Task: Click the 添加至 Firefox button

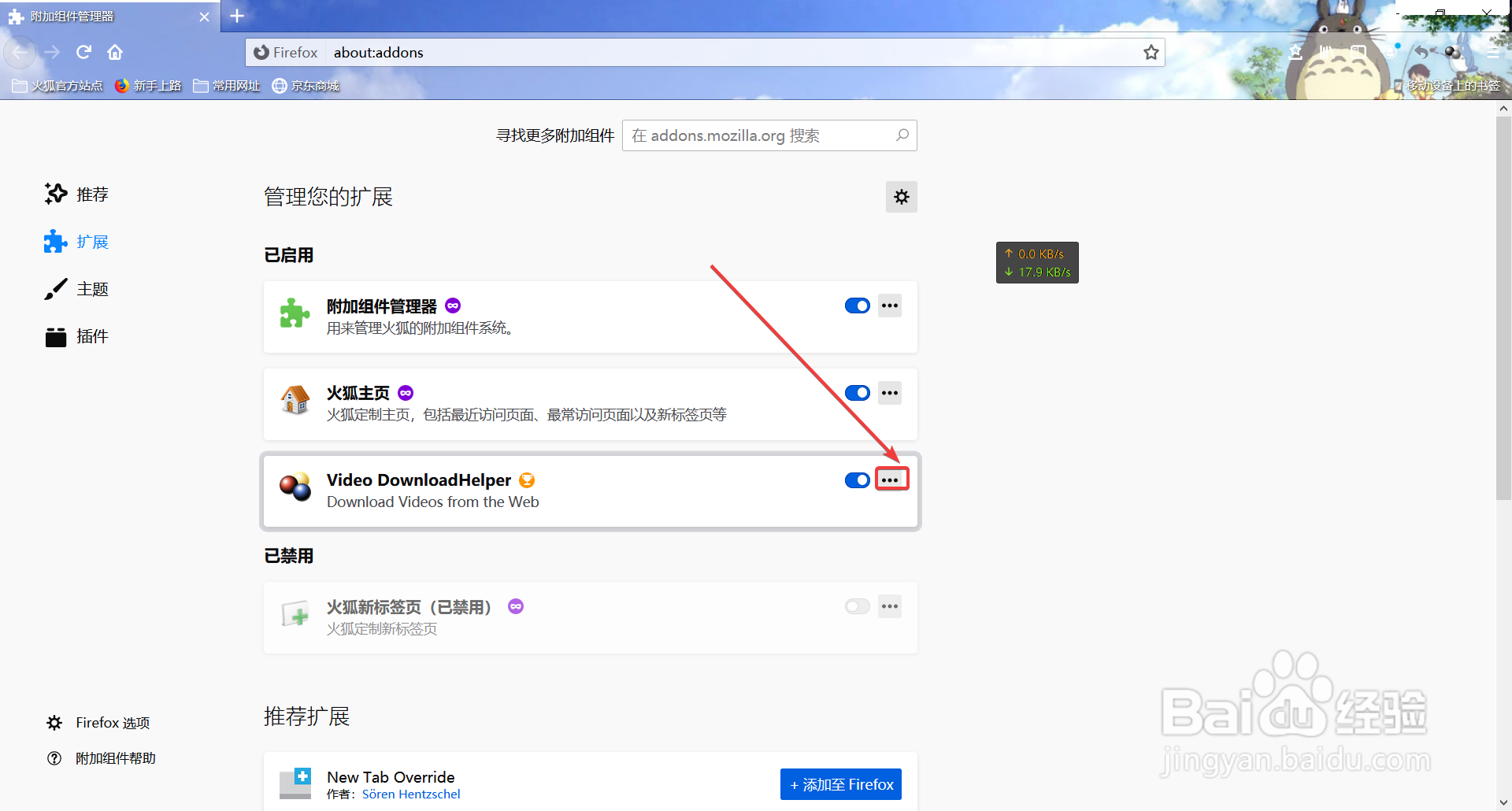Action: (x=841, y=784)
